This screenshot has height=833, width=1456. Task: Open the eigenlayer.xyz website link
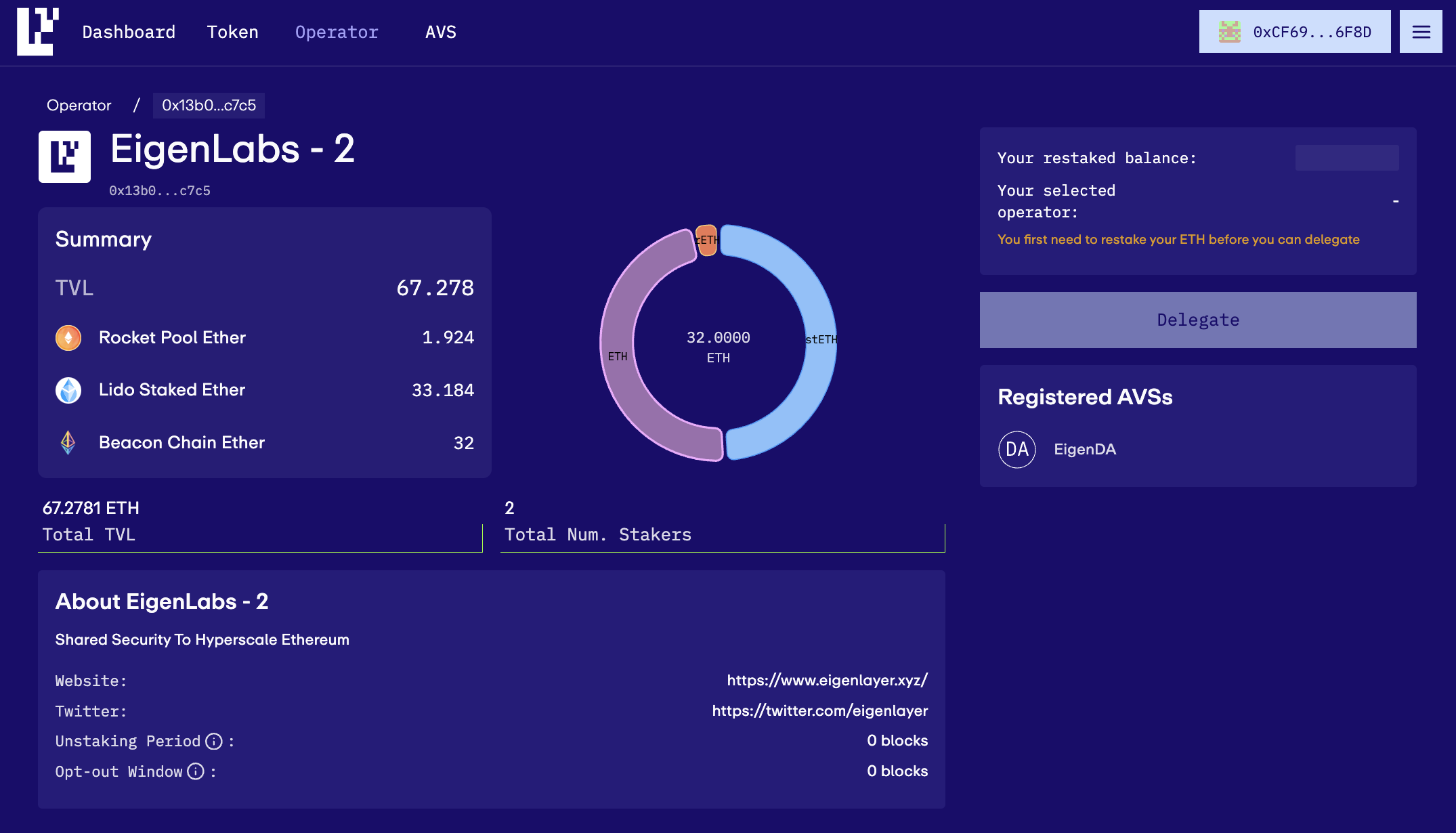coord(827,681)
